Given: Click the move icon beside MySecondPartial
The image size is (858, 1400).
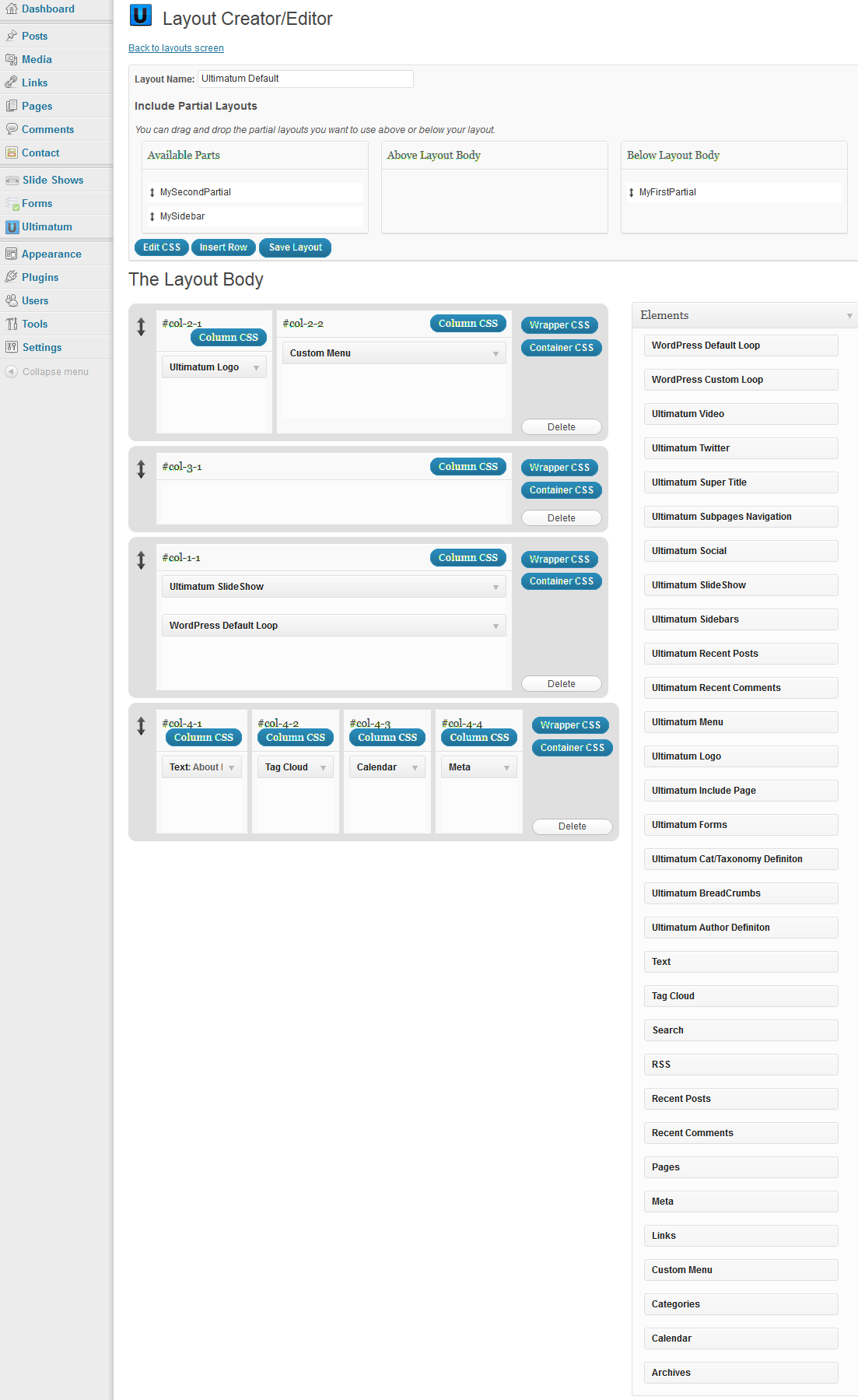Looking at the screenshot, I should pyautogui.click(x=152, y=192).
